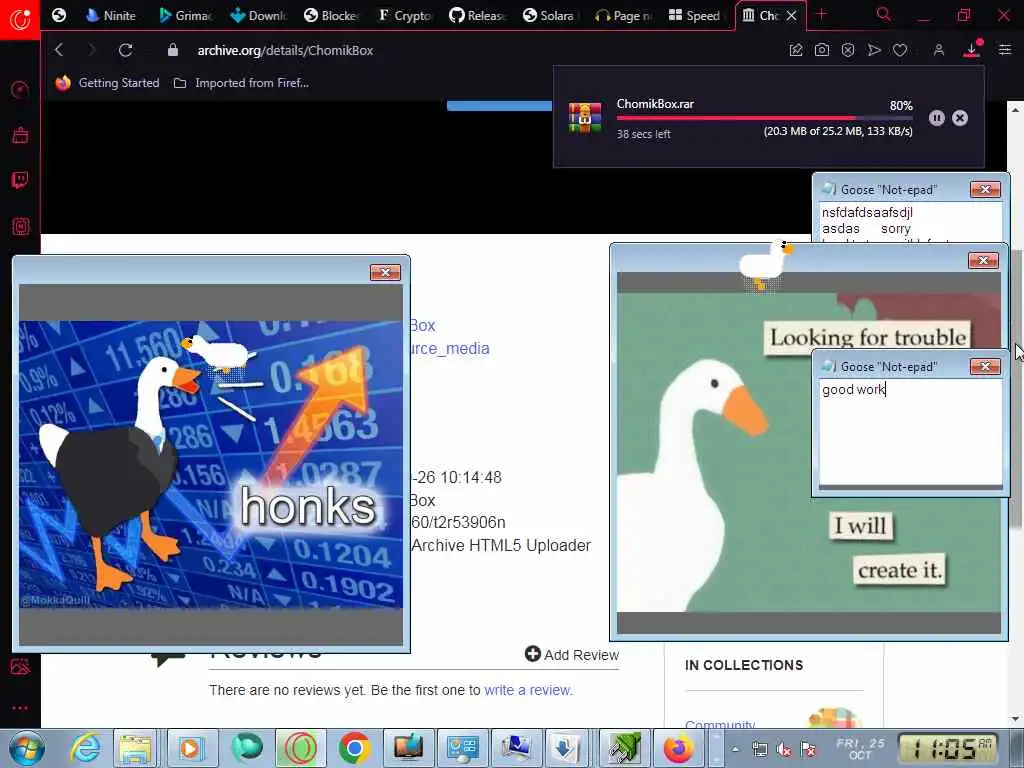Open Windows Media Player from taskbar
Image resolution: width=1024 pixels, height=768 pixels.
pyautogui.click(x=191, y=748)
